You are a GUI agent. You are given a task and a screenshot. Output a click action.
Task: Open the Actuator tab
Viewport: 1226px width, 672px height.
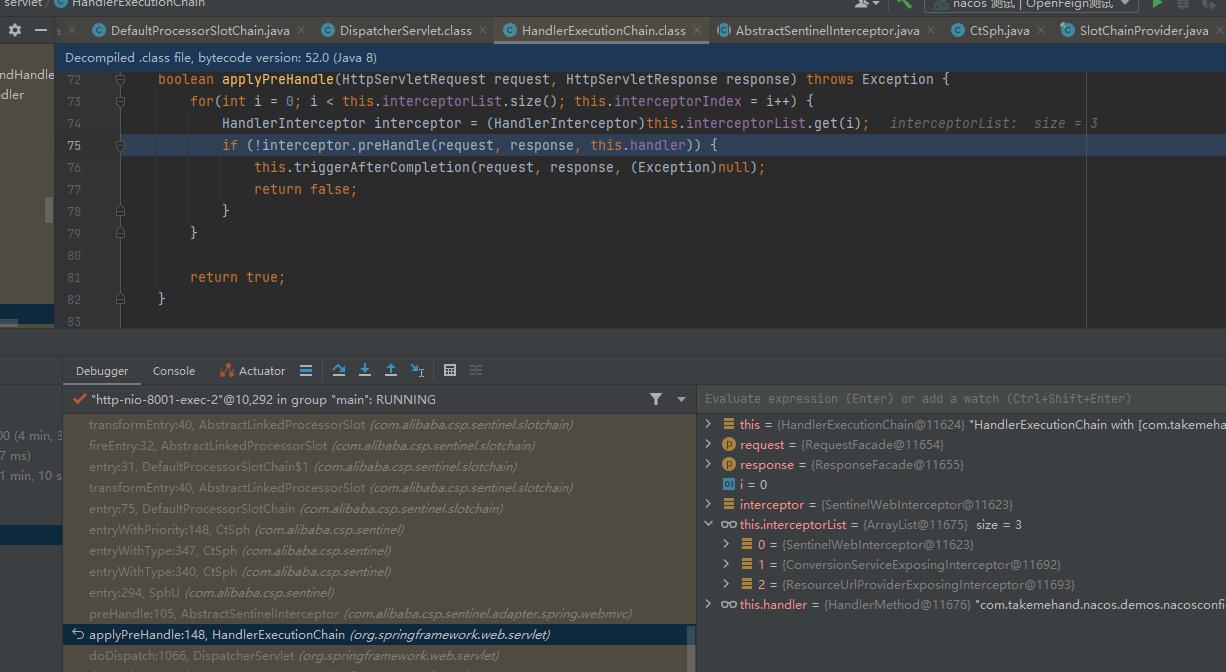click(x=253, y=371)
